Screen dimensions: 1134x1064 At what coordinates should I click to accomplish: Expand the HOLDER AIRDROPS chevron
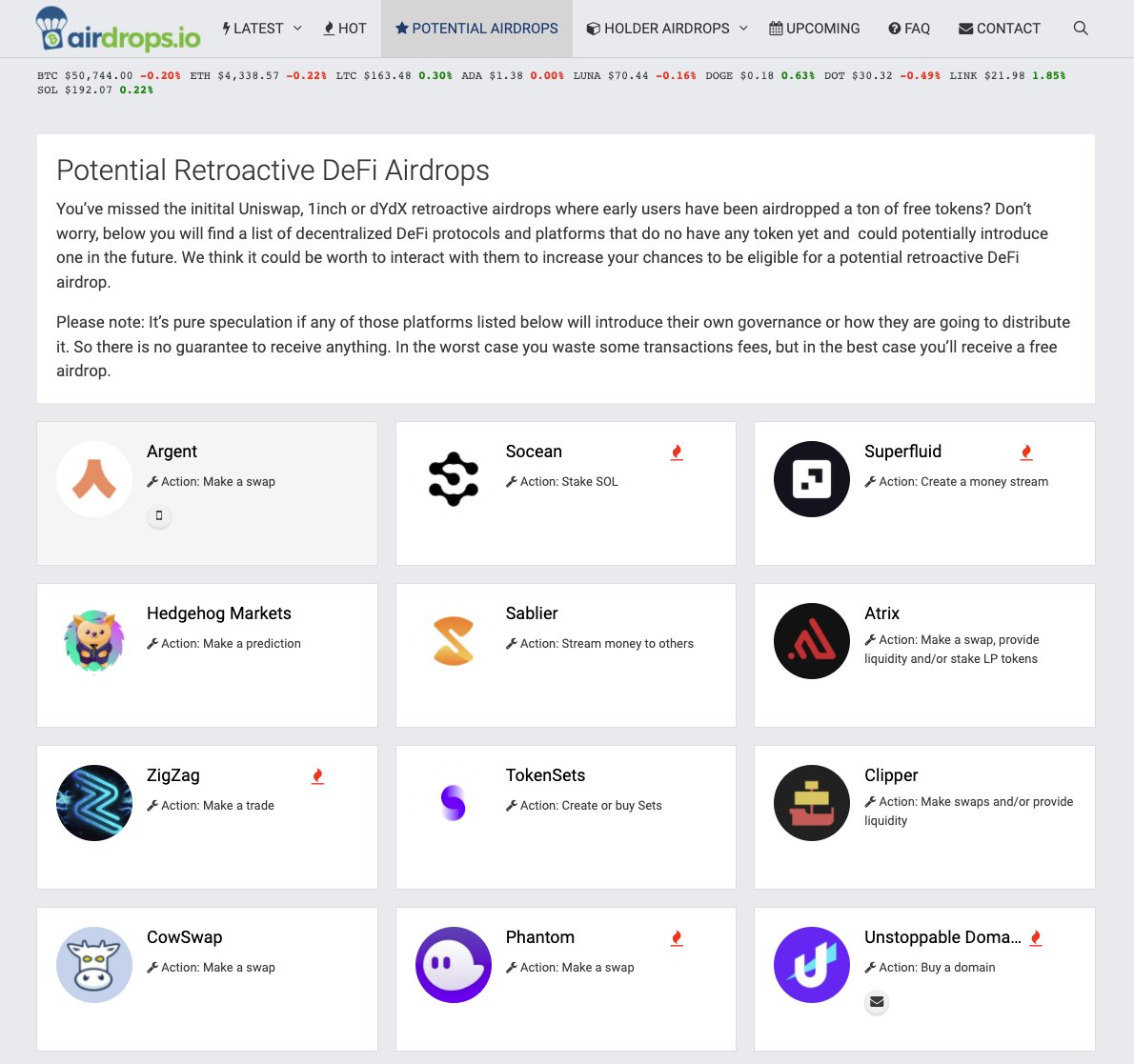(743, 29)
